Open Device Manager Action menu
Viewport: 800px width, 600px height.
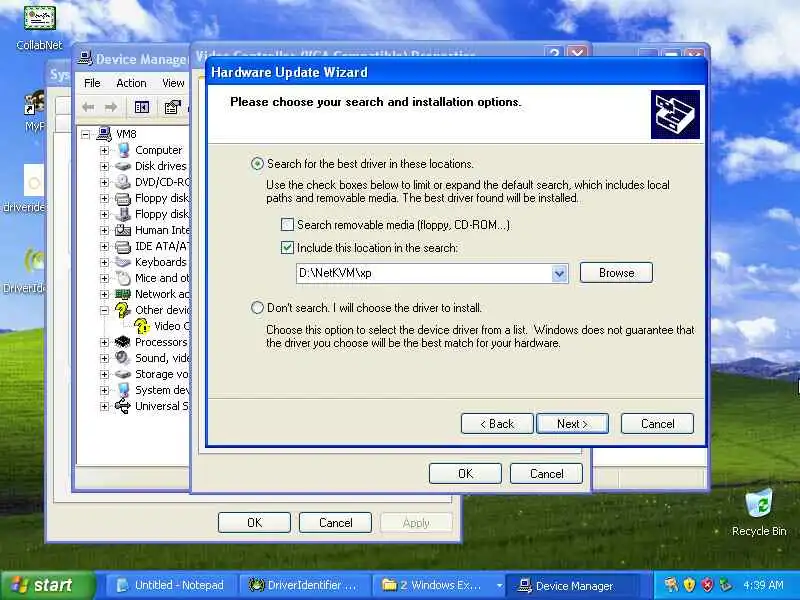131,83
